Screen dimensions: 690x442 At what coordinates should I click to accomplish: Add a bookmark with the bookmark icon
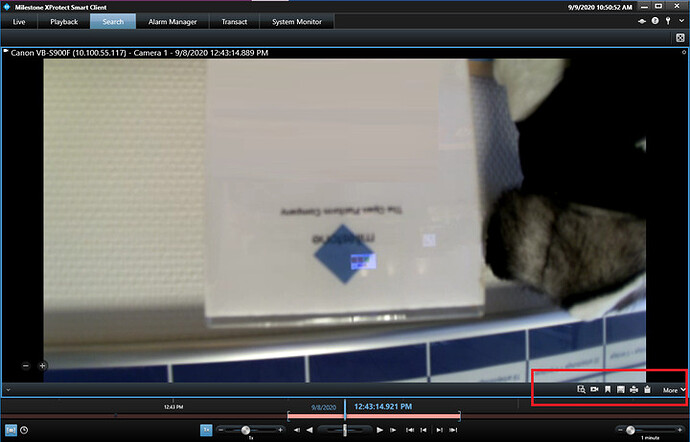click(608, 389)
